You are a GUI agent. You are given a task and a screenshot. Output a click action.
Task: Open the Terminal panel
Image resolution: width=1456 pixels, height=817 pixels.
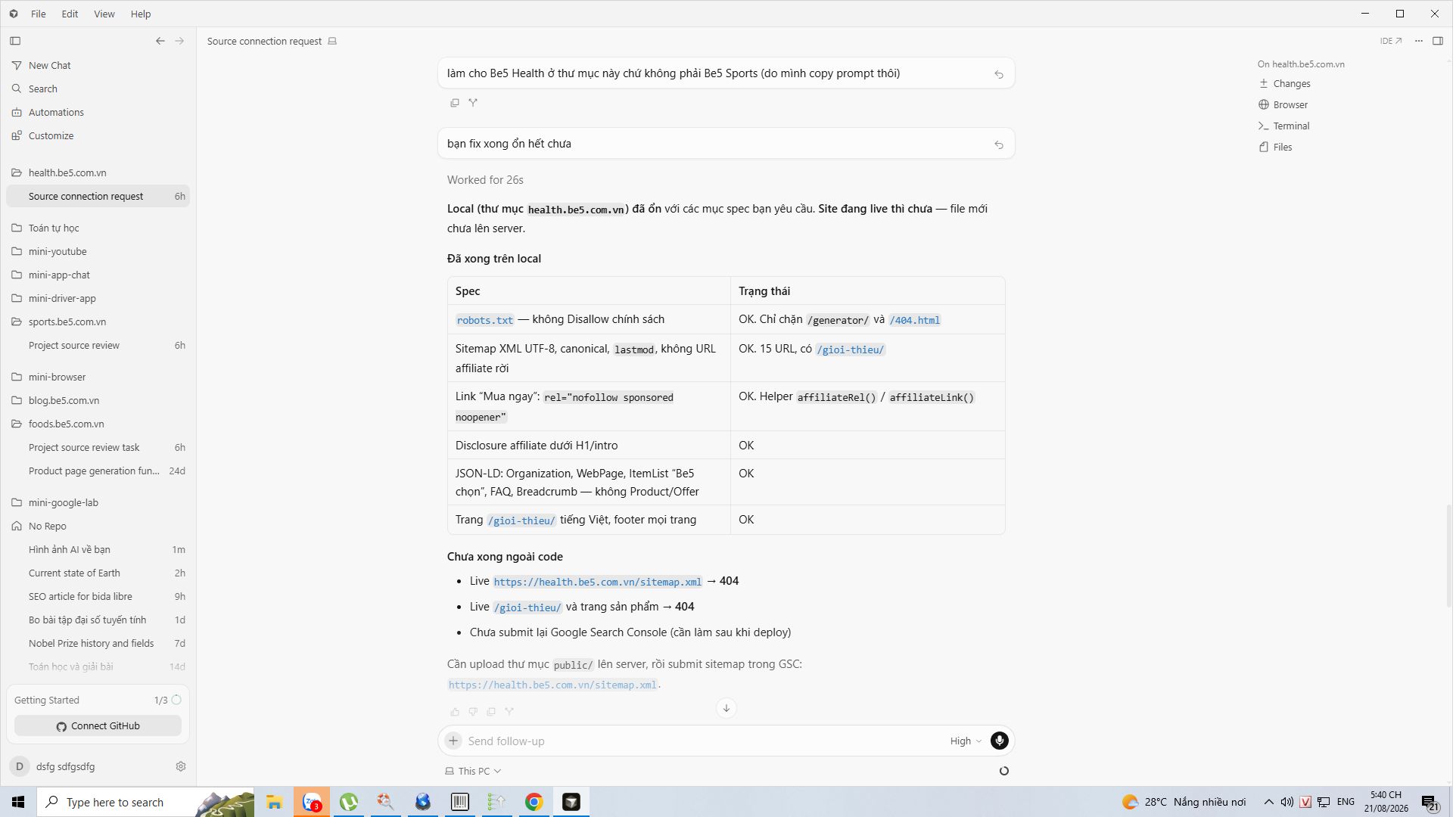click(1284, 126)
